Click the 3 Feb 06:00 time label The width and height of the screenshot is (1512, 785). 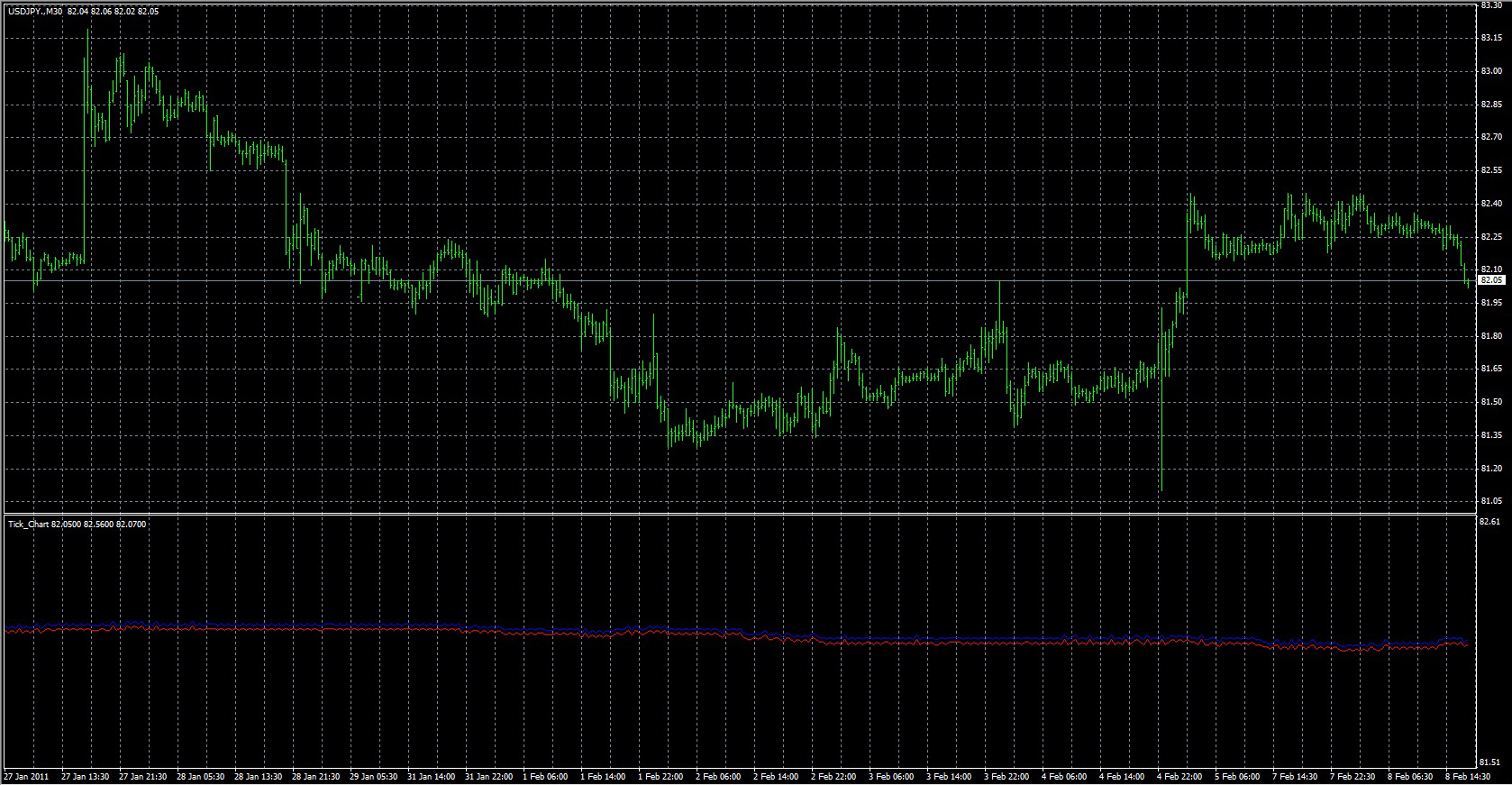pos(893,776)
